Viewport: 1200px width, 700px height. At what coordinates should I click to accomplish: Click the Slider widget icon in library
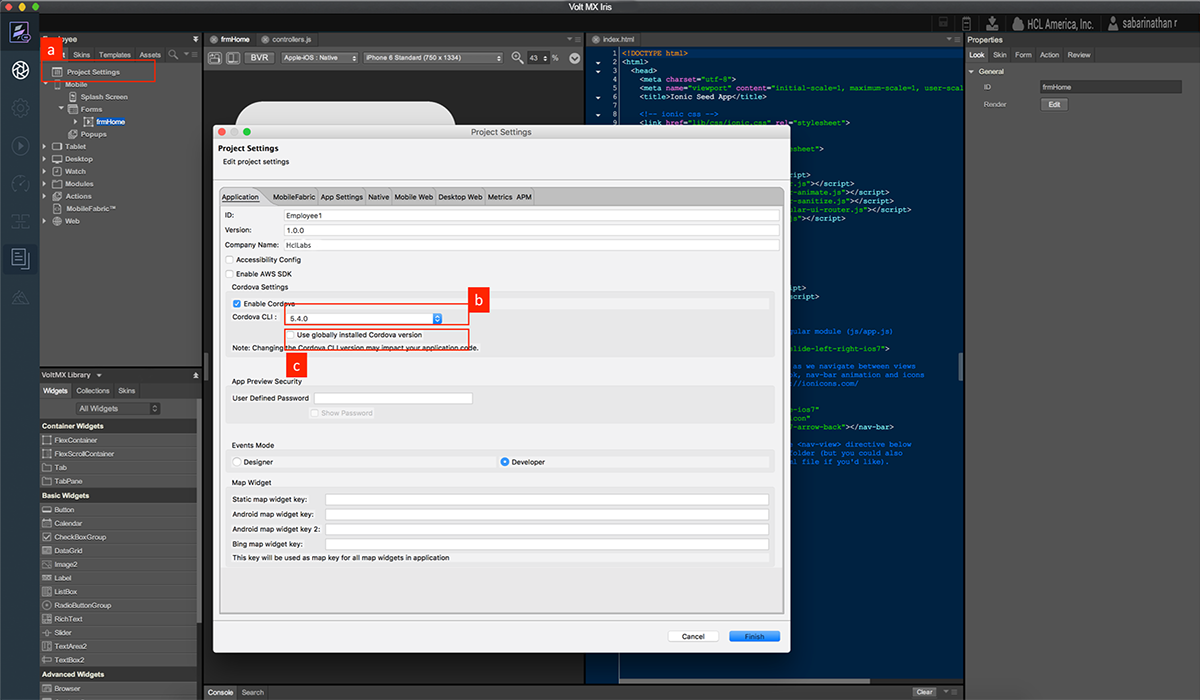tap(47, 633)
